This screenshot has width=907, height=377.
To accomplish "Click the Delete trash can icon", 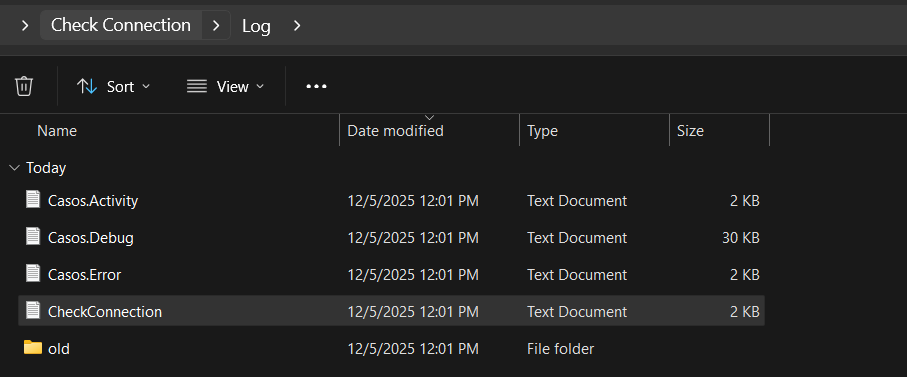I will (24, 86).
